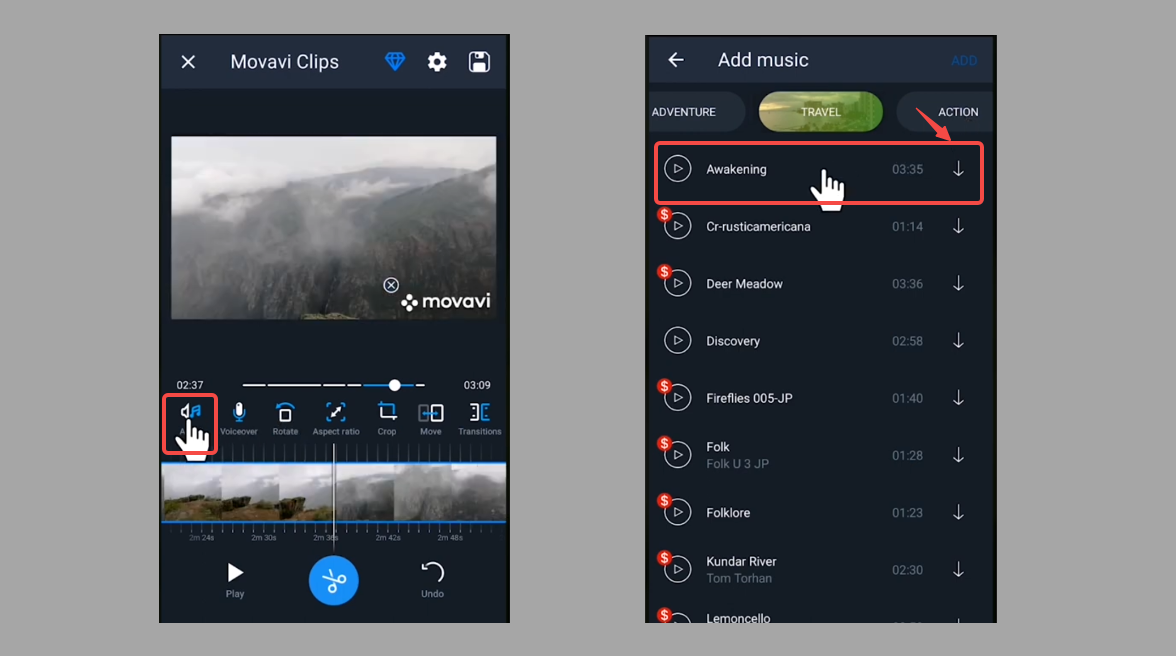Click the Movavi Clips title text
Screen dimensions: 1176x656
click(284, 62)
